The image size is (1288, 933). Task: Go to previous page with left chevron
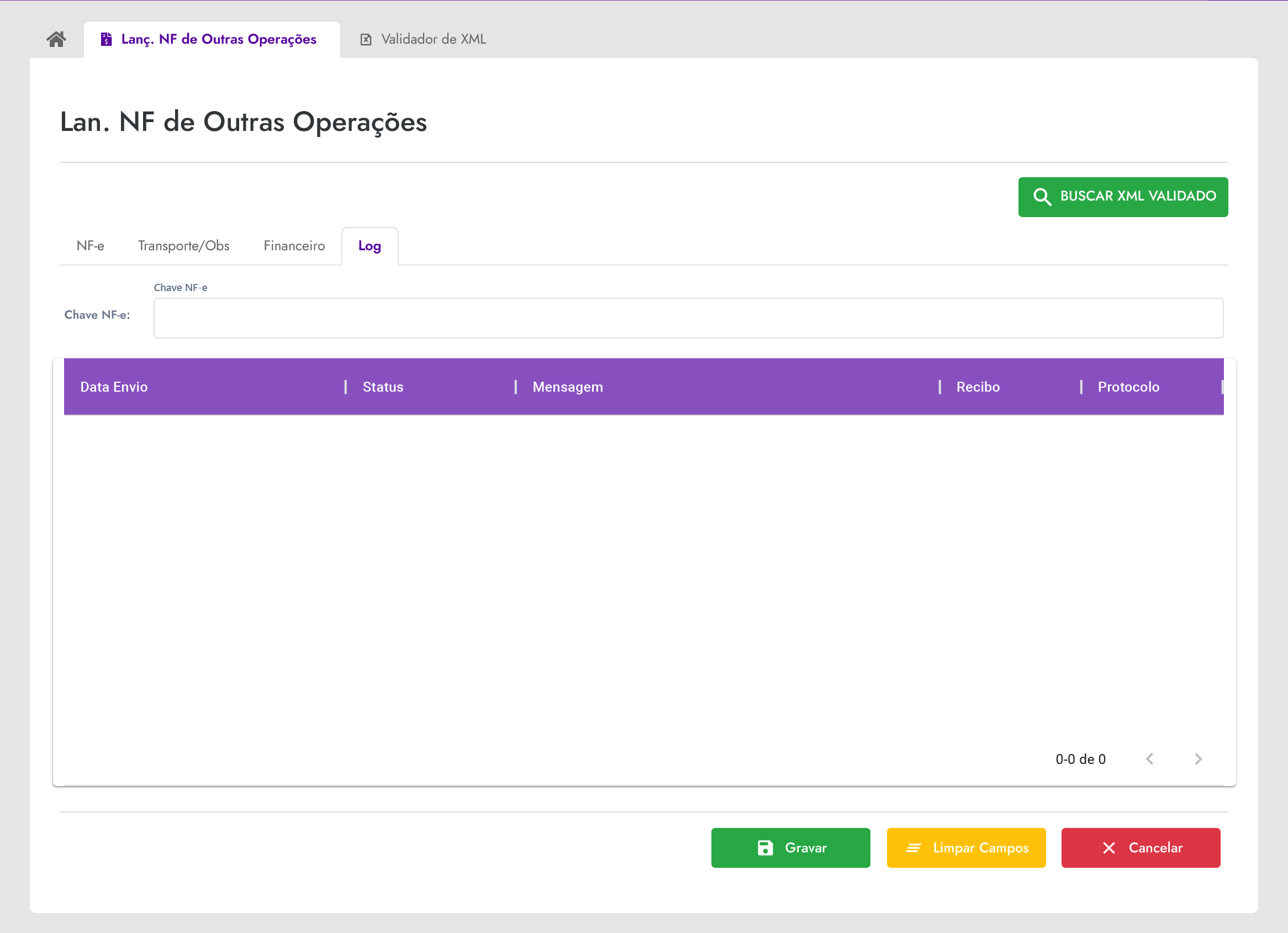[1149, 759]
